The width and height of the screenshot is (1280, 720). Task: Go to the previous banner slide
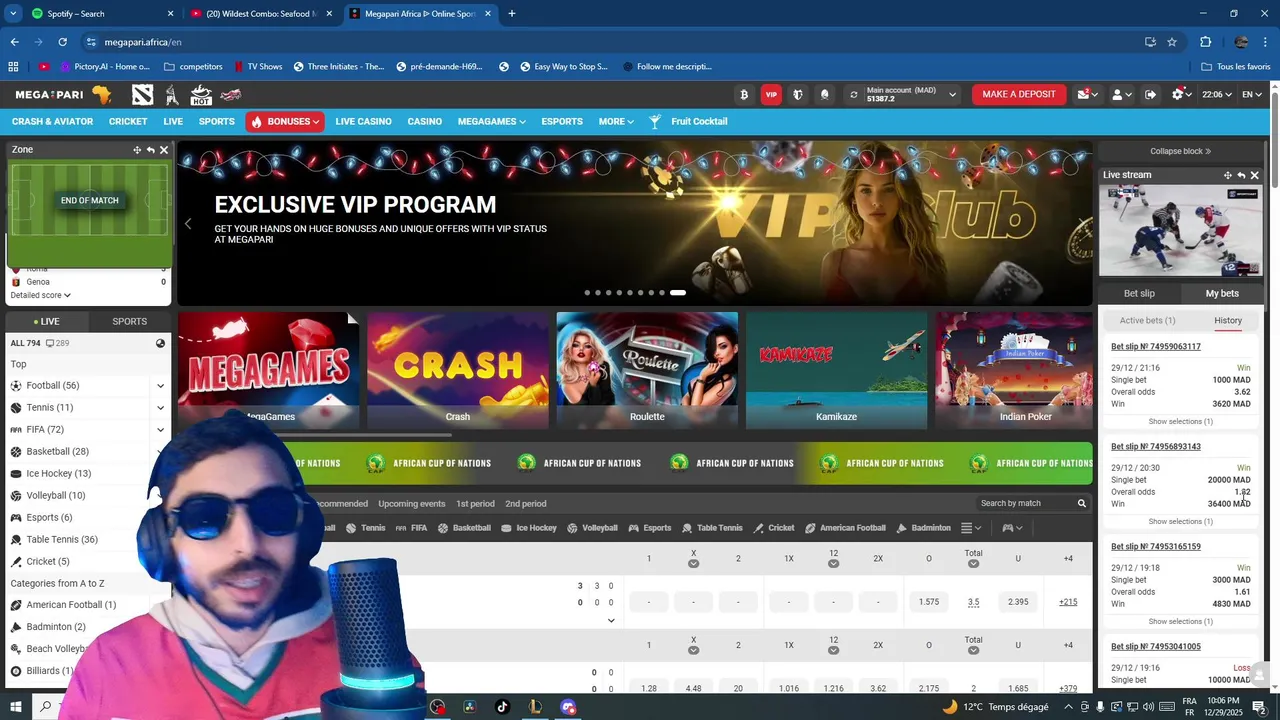187,223
